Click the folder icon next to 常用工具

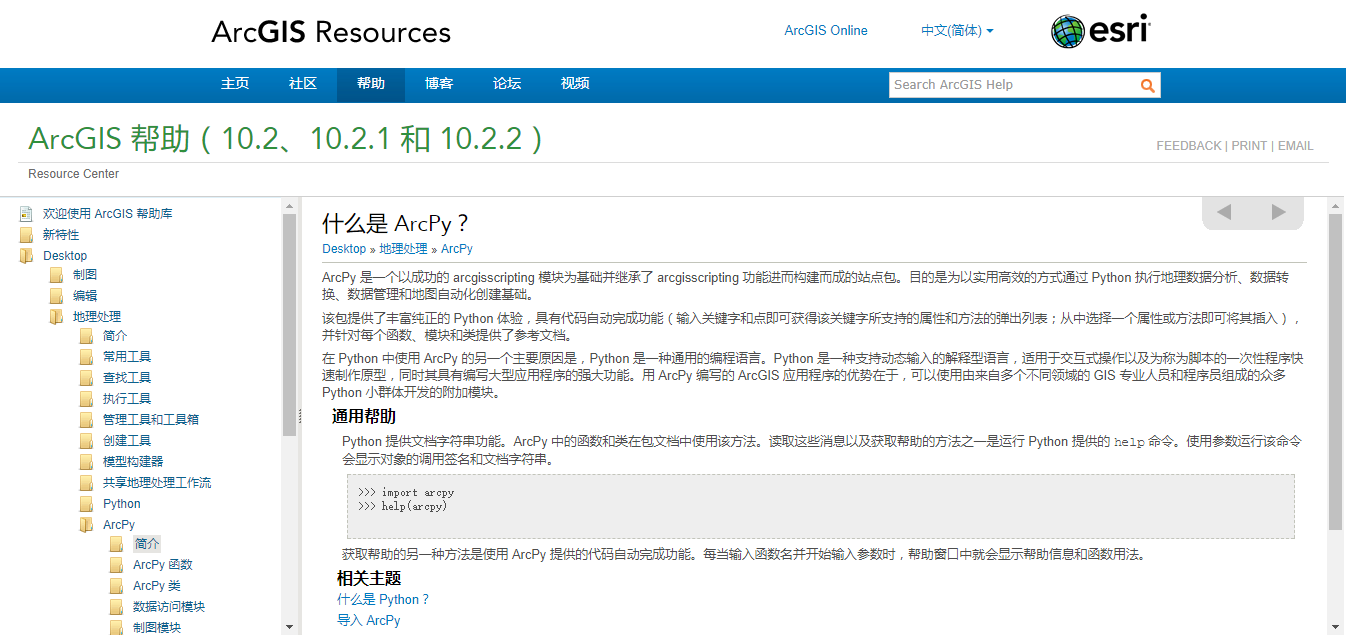point(86,357)
